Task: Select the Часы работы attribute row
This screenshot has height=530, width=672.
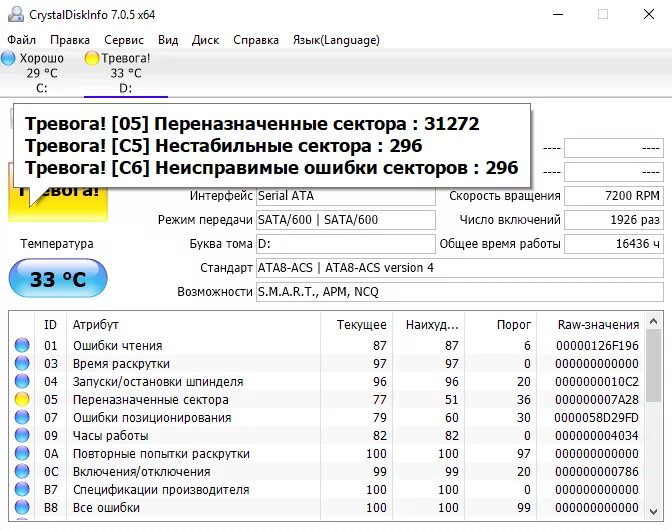Action: pos(327,435)
